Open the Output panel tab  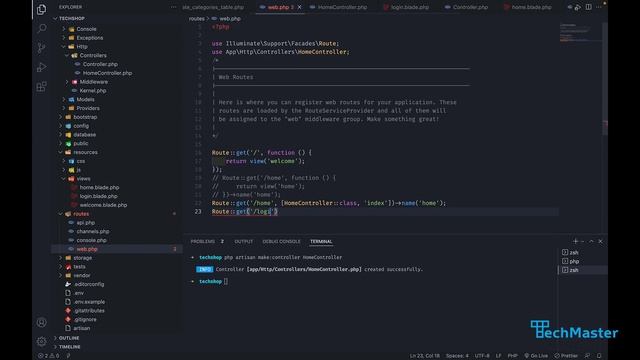(243, 242)
